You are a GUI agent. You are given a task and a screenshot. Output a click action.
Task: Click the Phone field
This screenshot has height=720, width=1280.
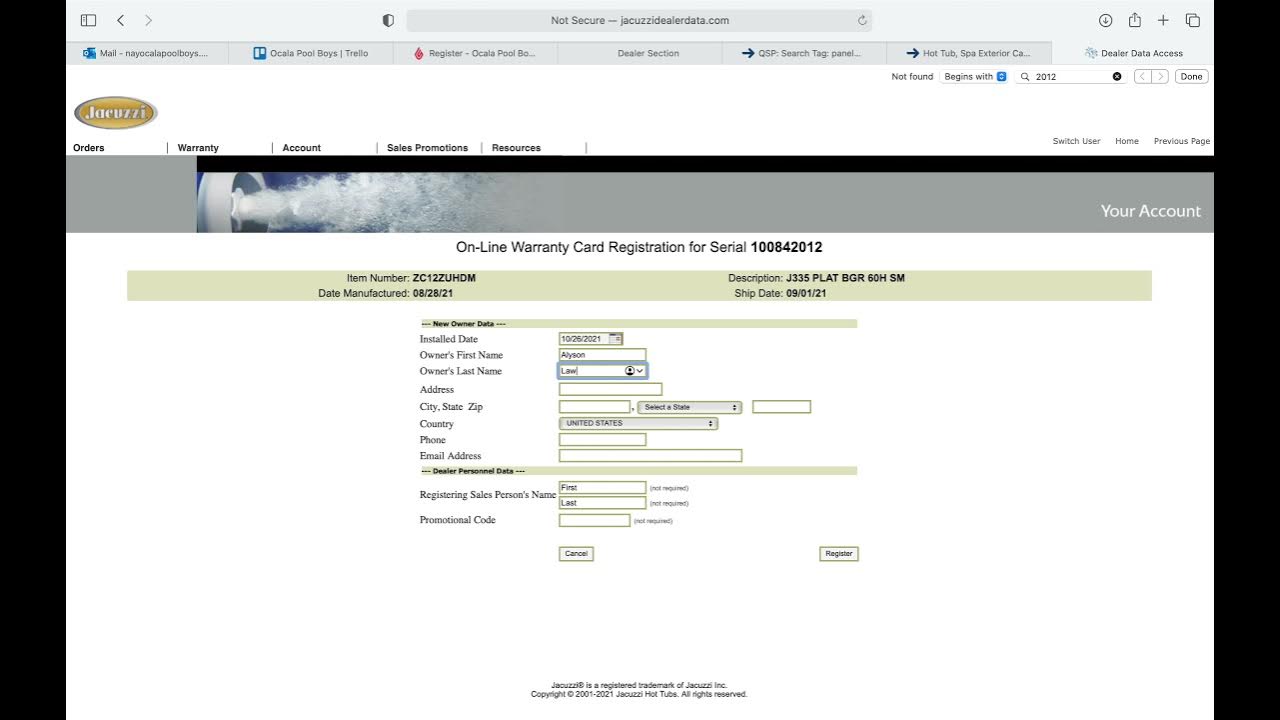[x=602, y=439]
